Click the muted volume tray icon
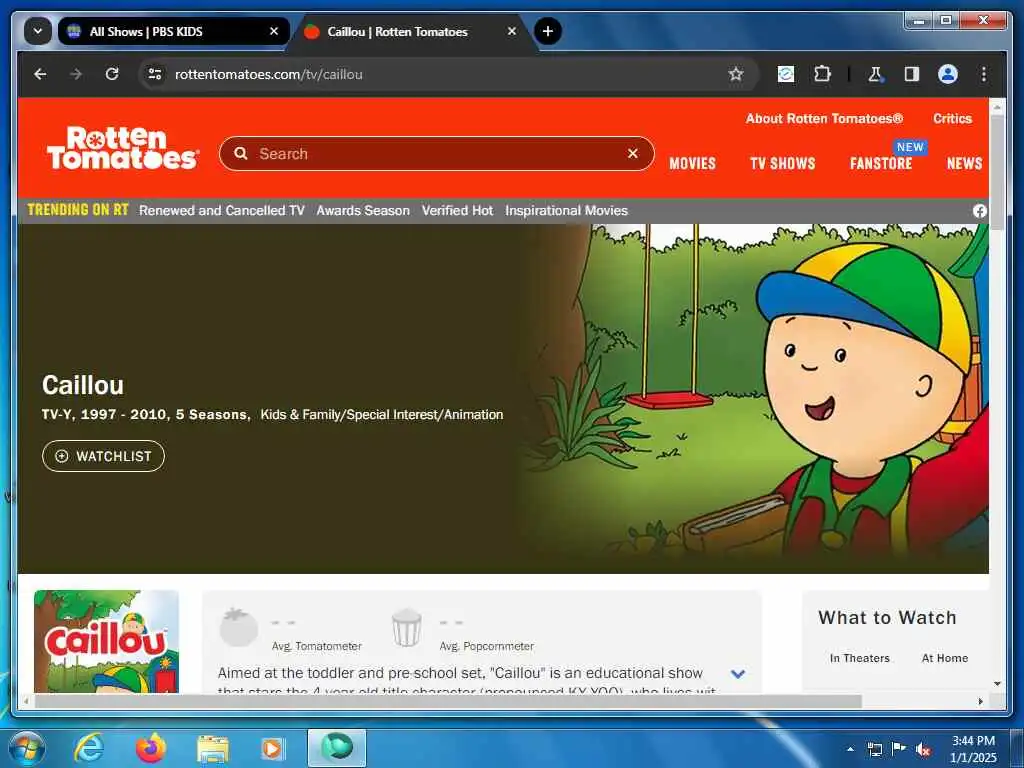This screenshot has width=1024, height=768. point(923,750)
